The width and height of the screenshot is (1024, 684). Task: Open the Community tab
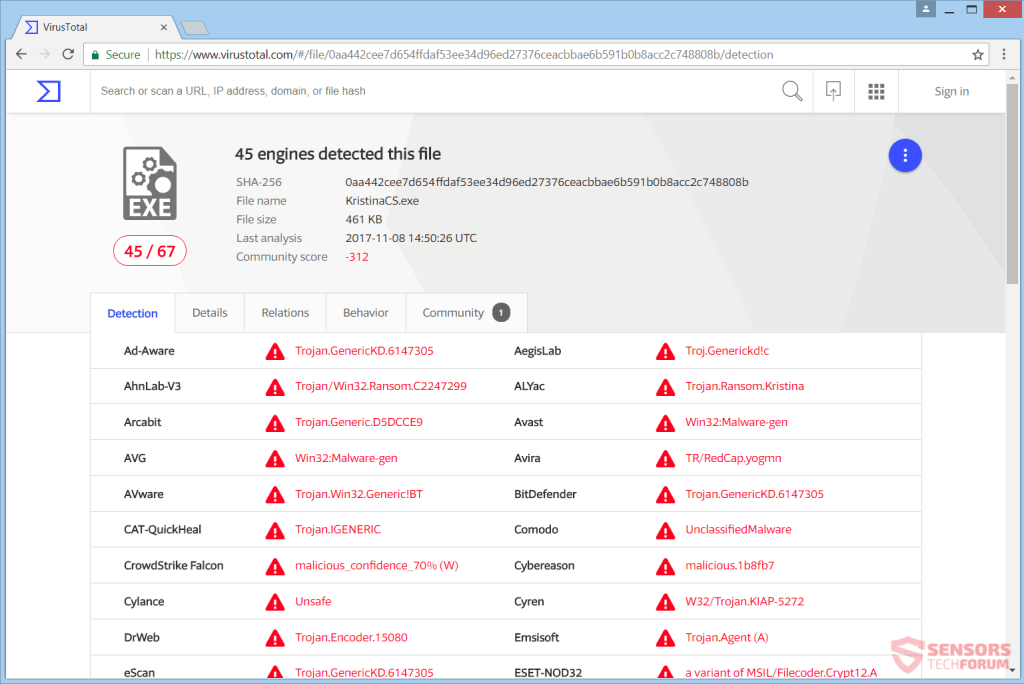[466, 313]
